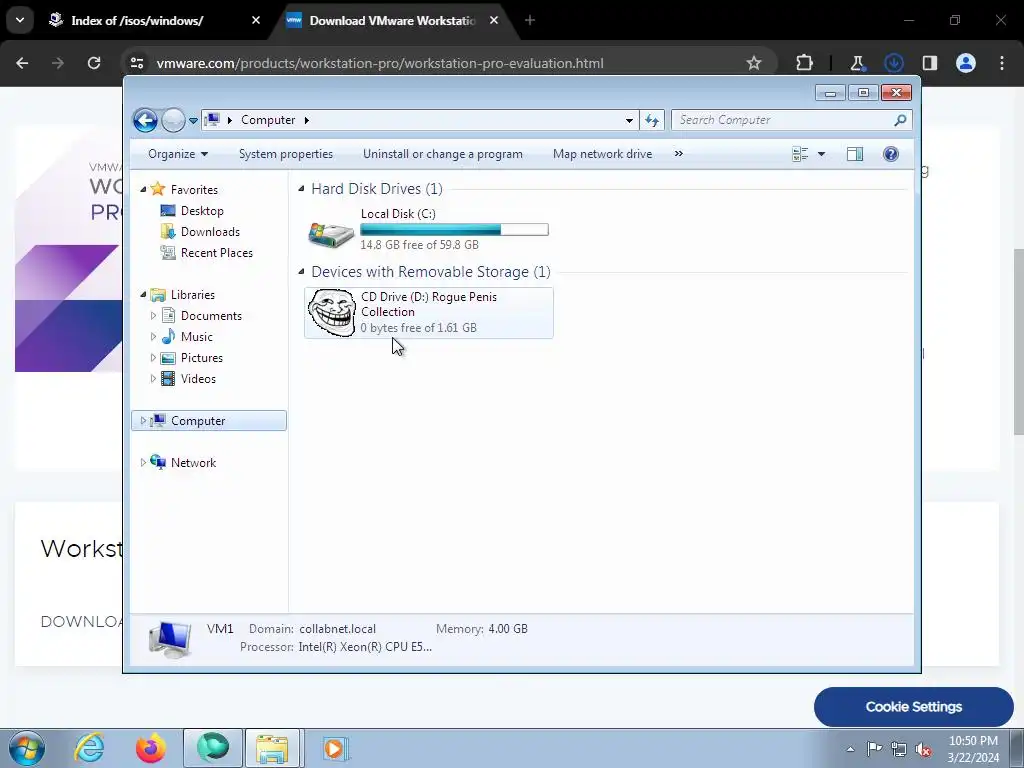Screen dimensions: 1024x768
Task: Open Recent Places
Action: (216, 253)
